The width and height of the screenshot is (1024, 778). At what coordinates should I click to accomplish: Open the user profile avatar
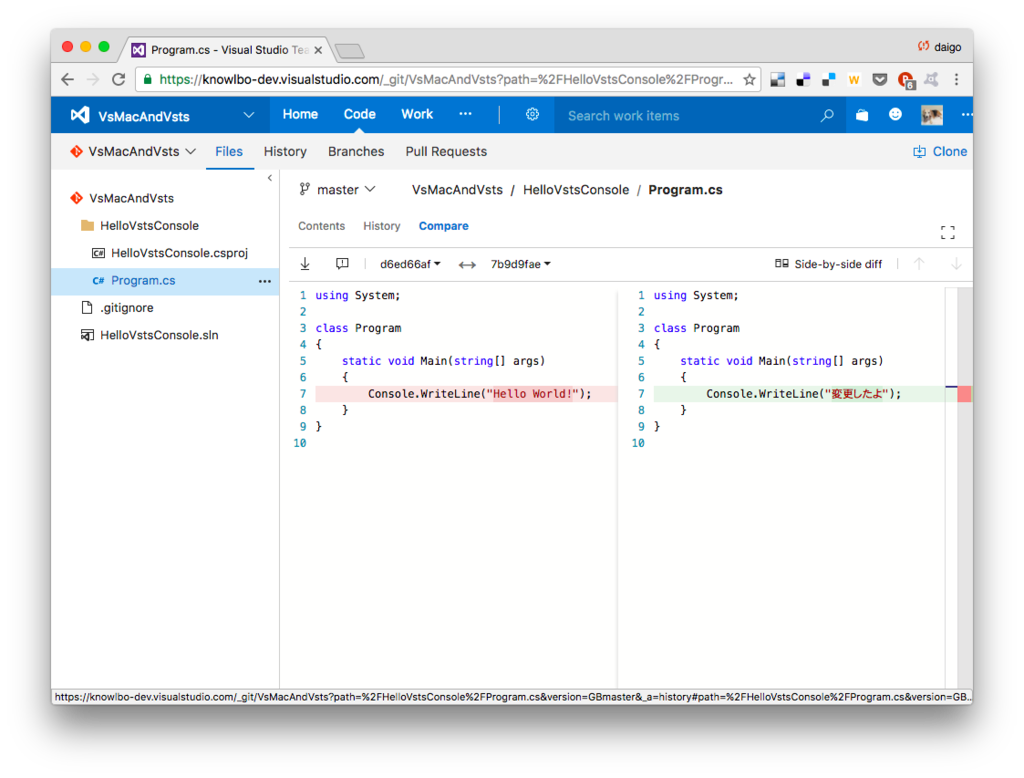pos(932,115)
